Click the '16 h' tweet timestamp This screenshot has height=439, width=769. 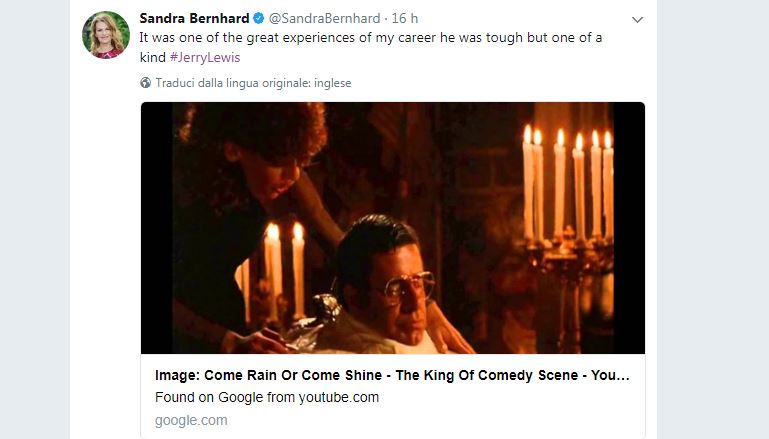(x=405, y=19)
